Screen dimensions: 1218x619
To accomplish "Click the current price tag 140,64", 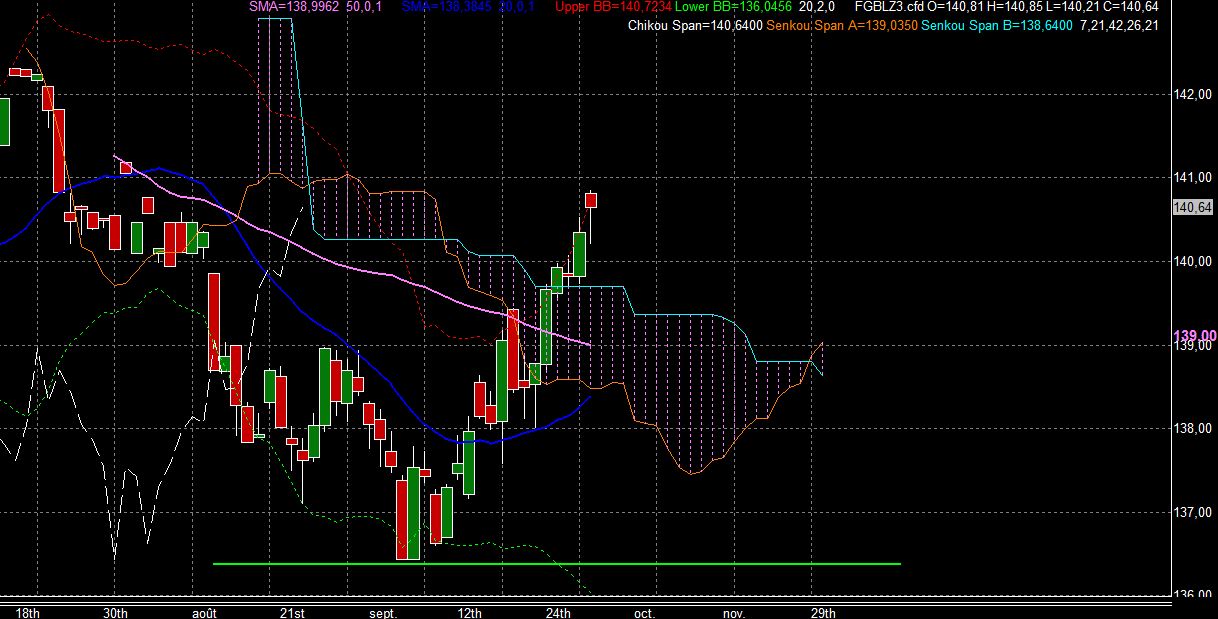I will click(x=1193, y=207).
